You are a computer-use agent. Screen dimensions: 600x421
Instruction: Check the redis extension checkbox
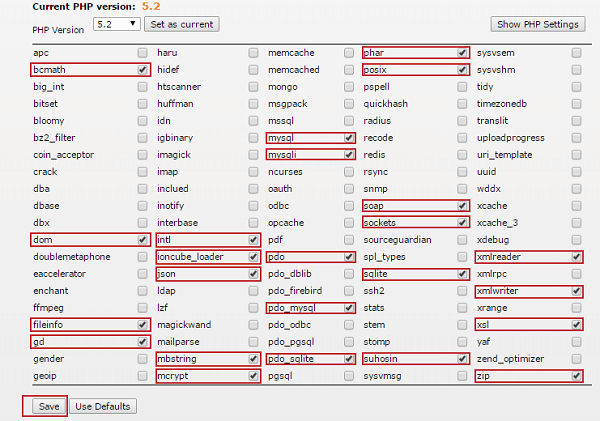462,155
